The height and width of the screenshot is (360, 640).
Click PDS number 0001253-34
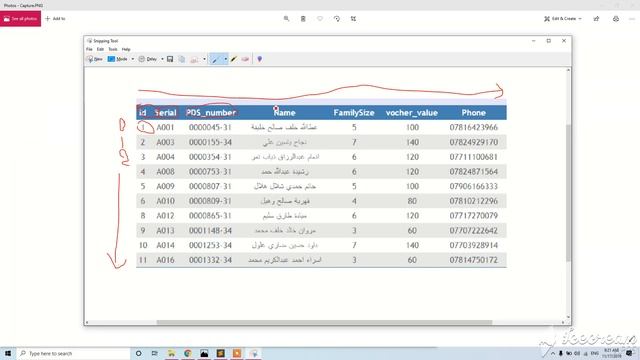pyautogui.click(x=210, y=245)
